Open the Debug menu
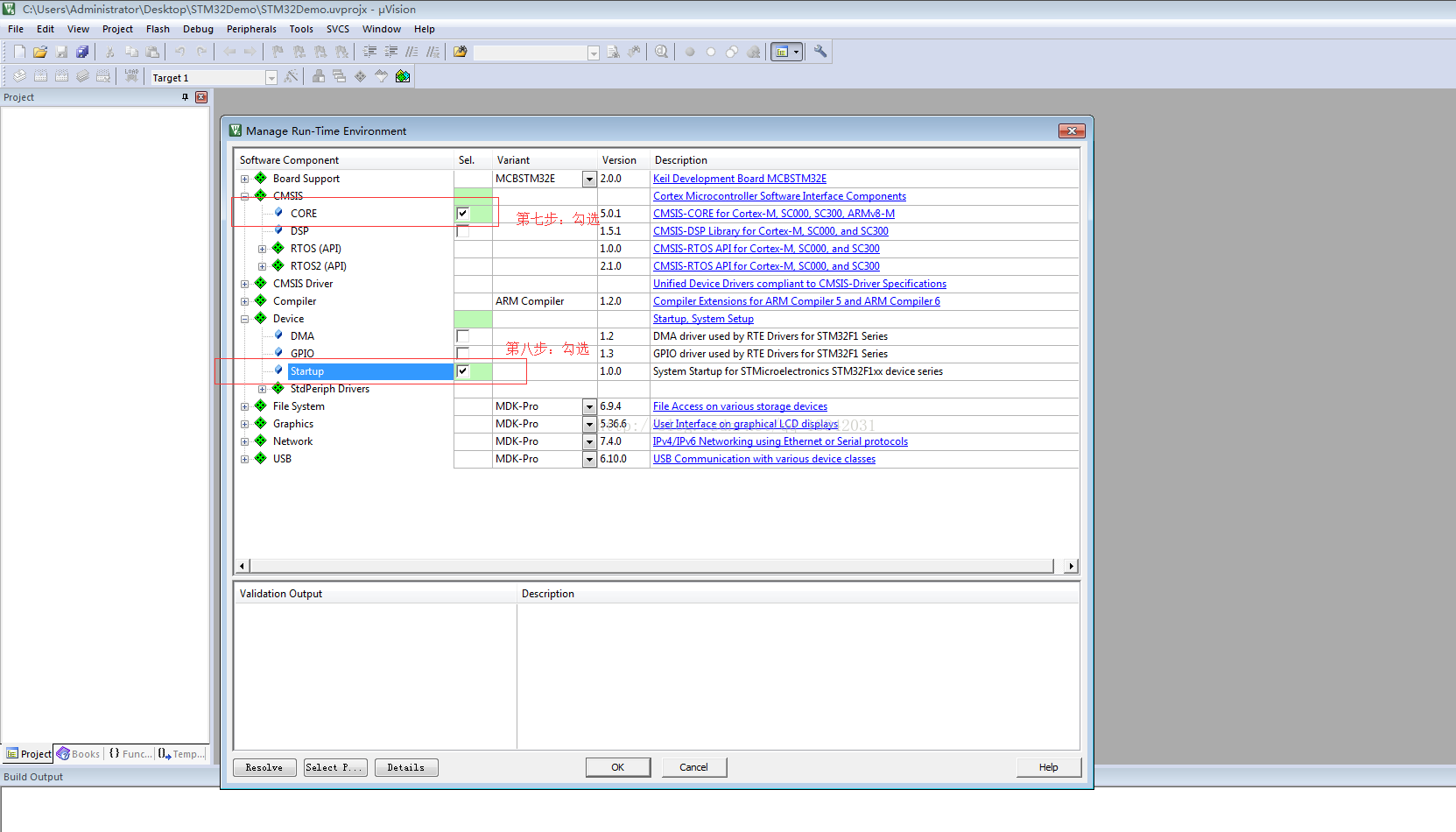The image size is (1456, 832). click(198, 29)
